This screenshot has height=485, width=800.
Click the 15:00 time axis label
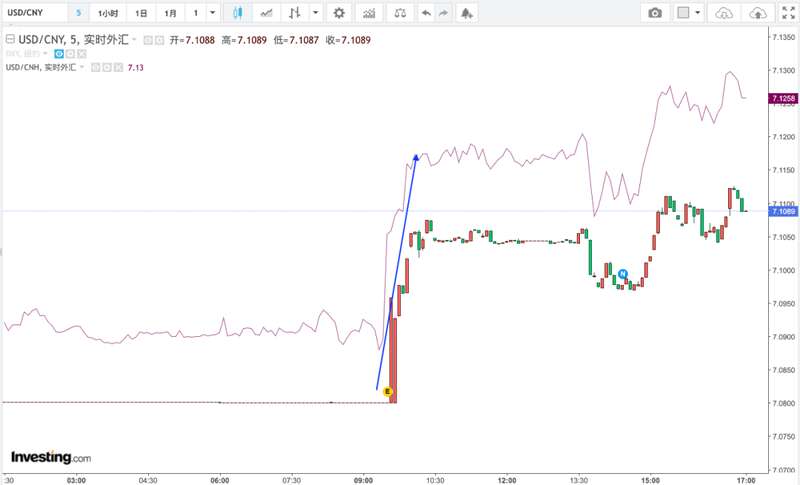[x=651, y=480]
